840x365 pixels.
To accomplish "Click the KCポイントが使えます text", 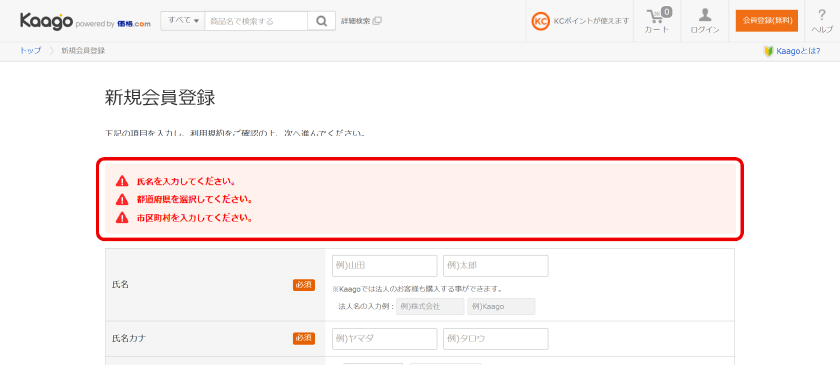I will pyautogui.click(x=591, y=21).
